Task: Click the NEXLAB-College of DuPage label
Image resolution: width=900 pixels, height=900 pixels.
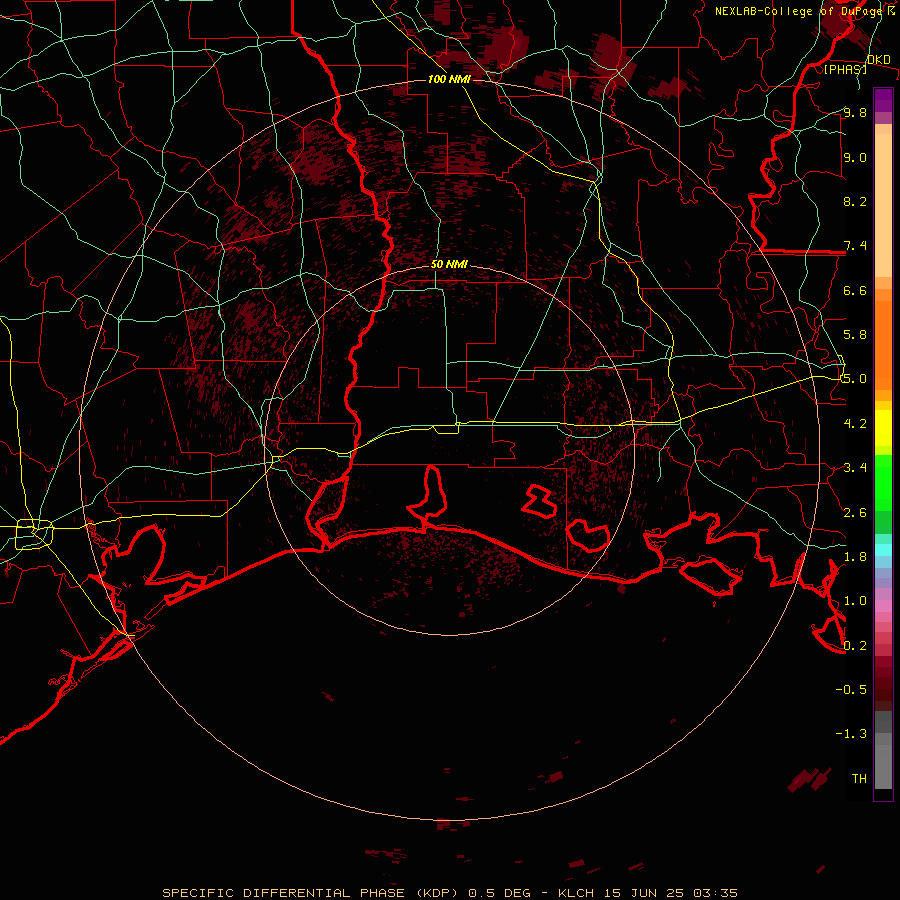Action: coord(798,11)
